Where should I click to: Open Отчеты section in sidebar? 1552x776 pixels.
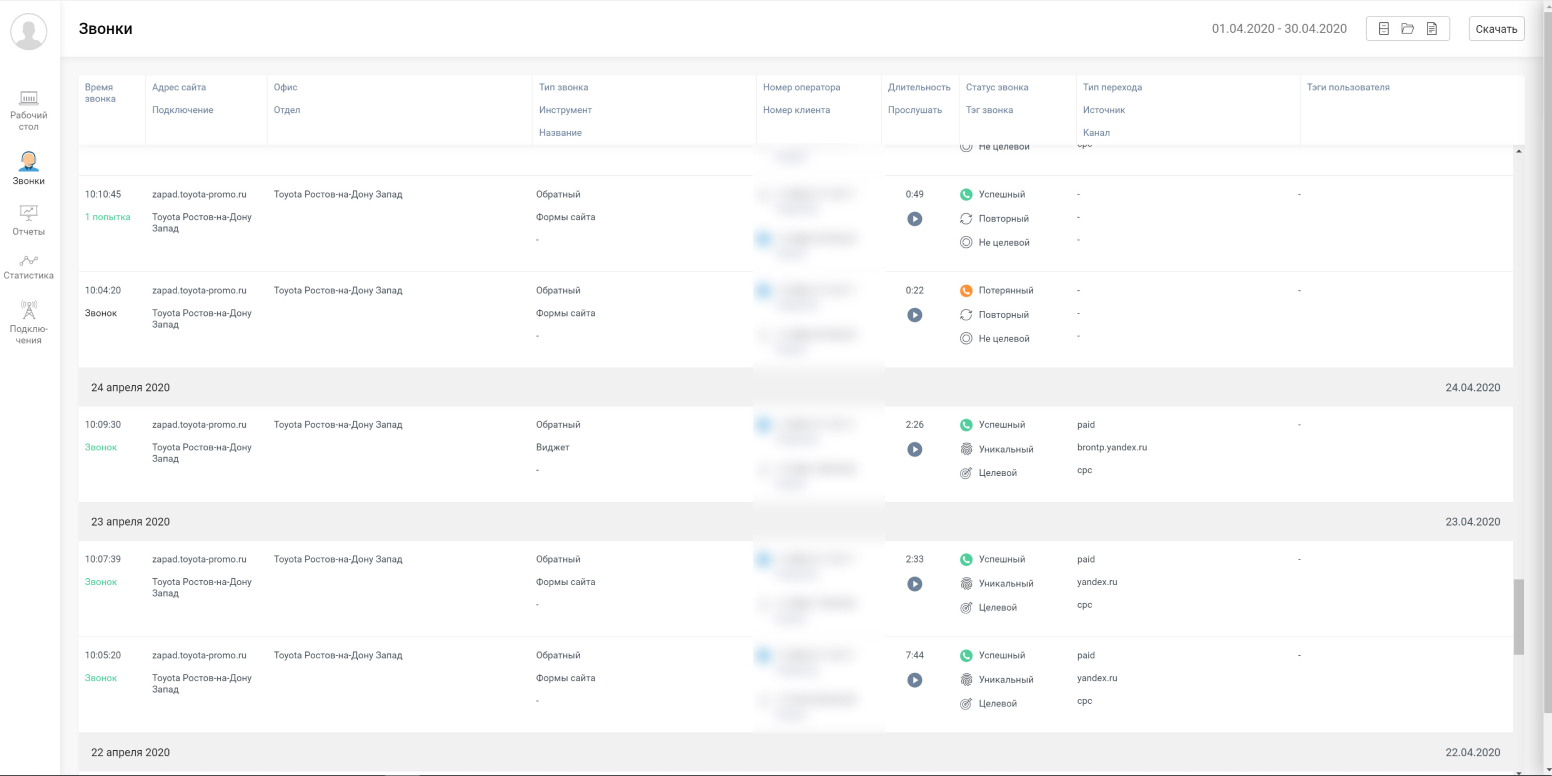point(29,220)
